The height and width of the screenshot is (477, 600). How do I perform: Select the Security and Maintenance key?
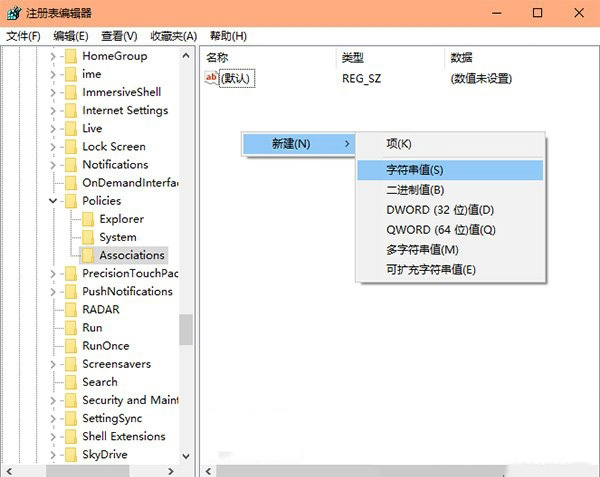pyautogui.click(x=130, y=400)
